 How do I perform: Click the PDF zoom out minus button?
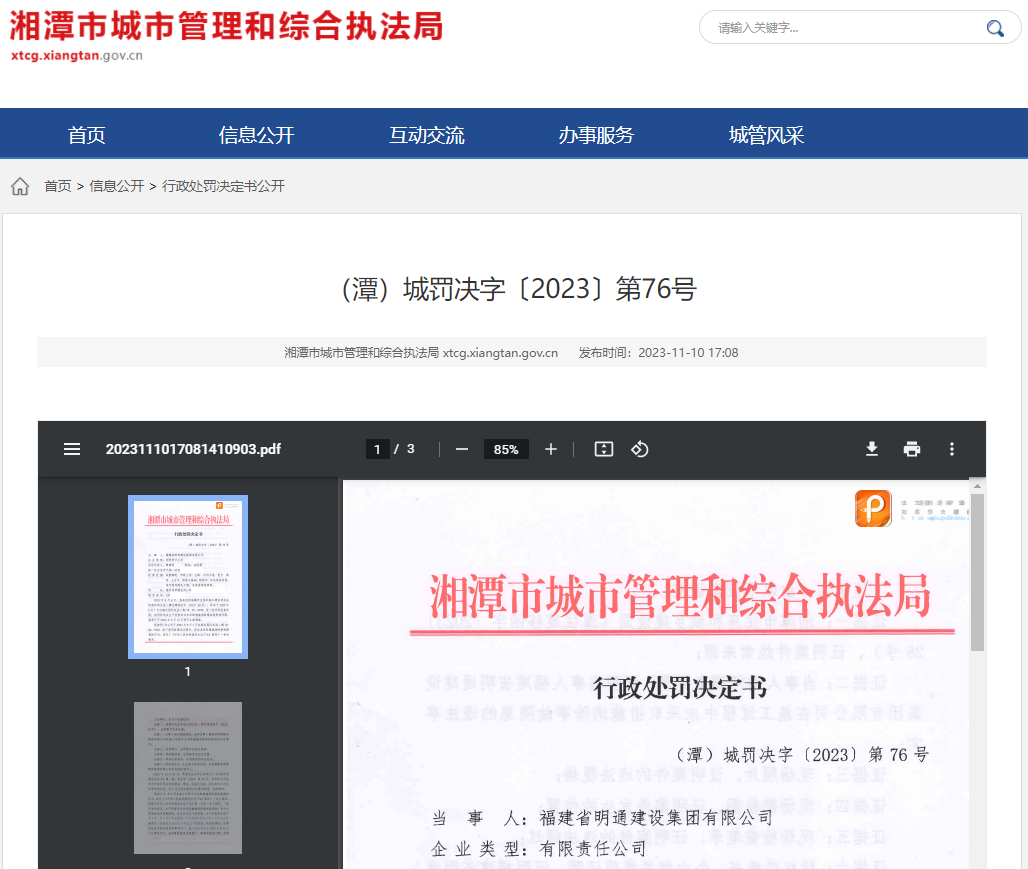coord(462,449)
